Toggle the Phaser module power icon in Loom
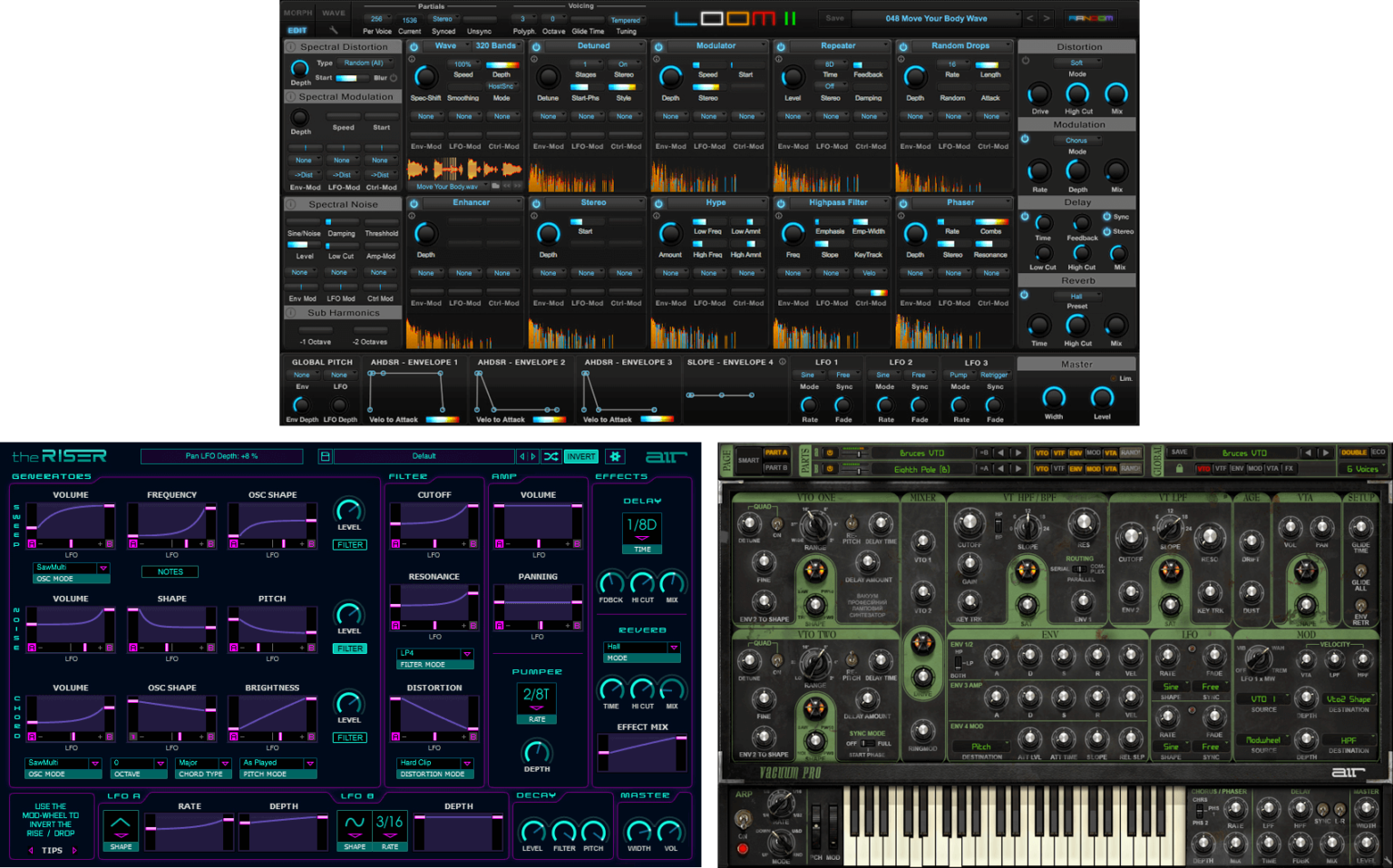 903,203
